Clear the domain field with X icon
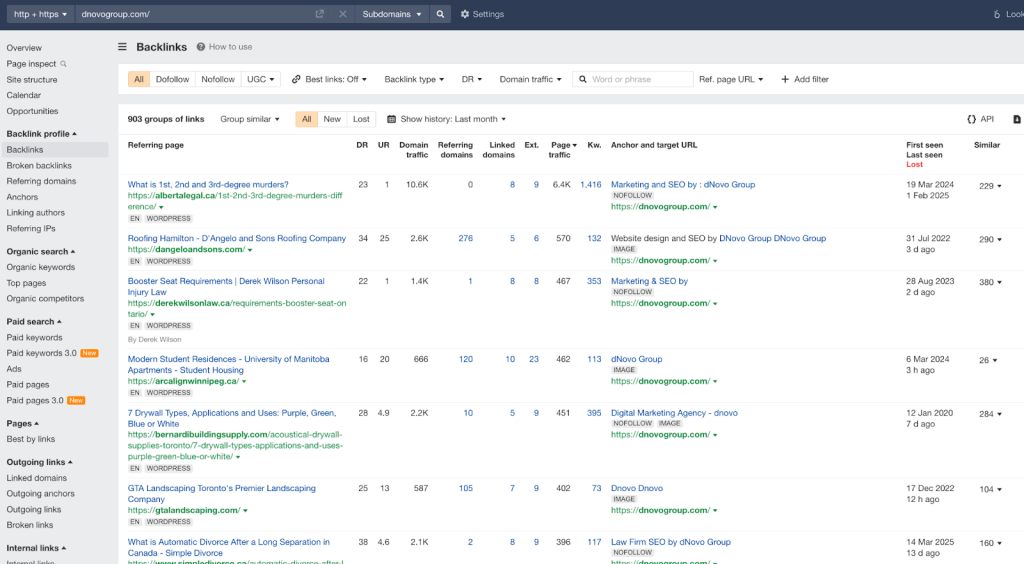This screenshot has width=1024, height=564. pos(343,14)
